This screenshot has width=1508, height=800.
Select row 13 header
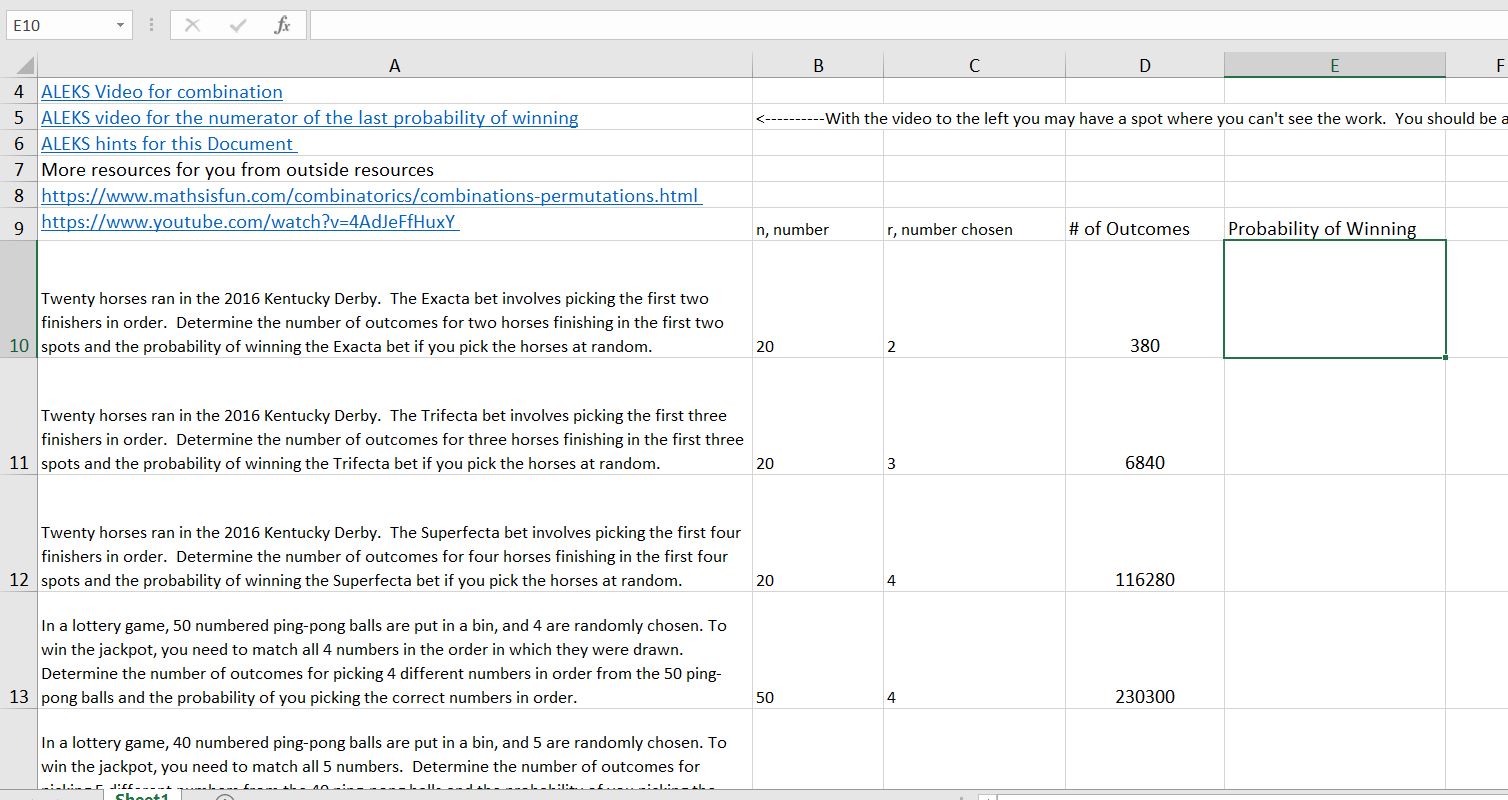point(19,650)
